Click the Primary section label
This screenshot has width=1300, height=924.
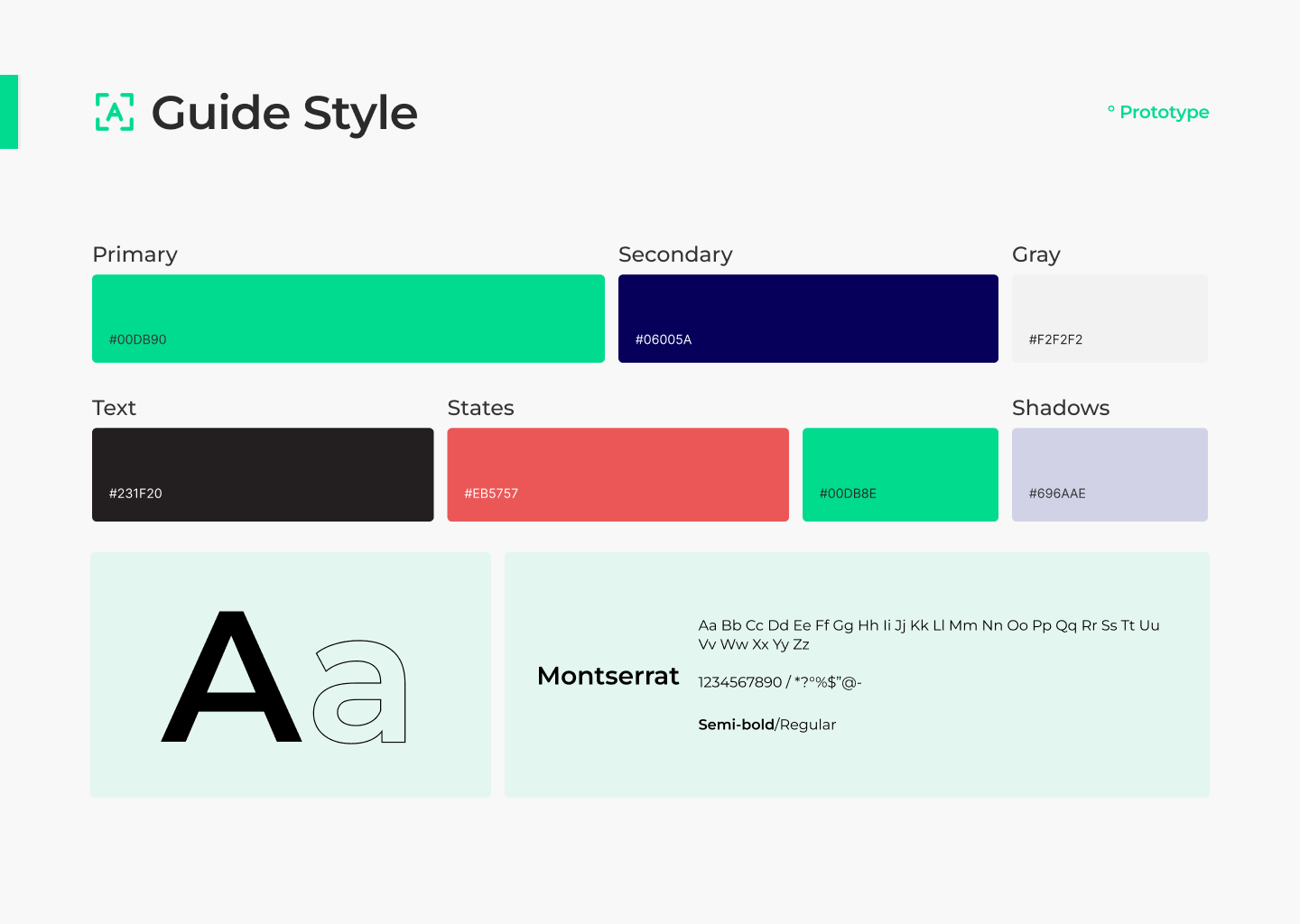[x=135, y=254]
